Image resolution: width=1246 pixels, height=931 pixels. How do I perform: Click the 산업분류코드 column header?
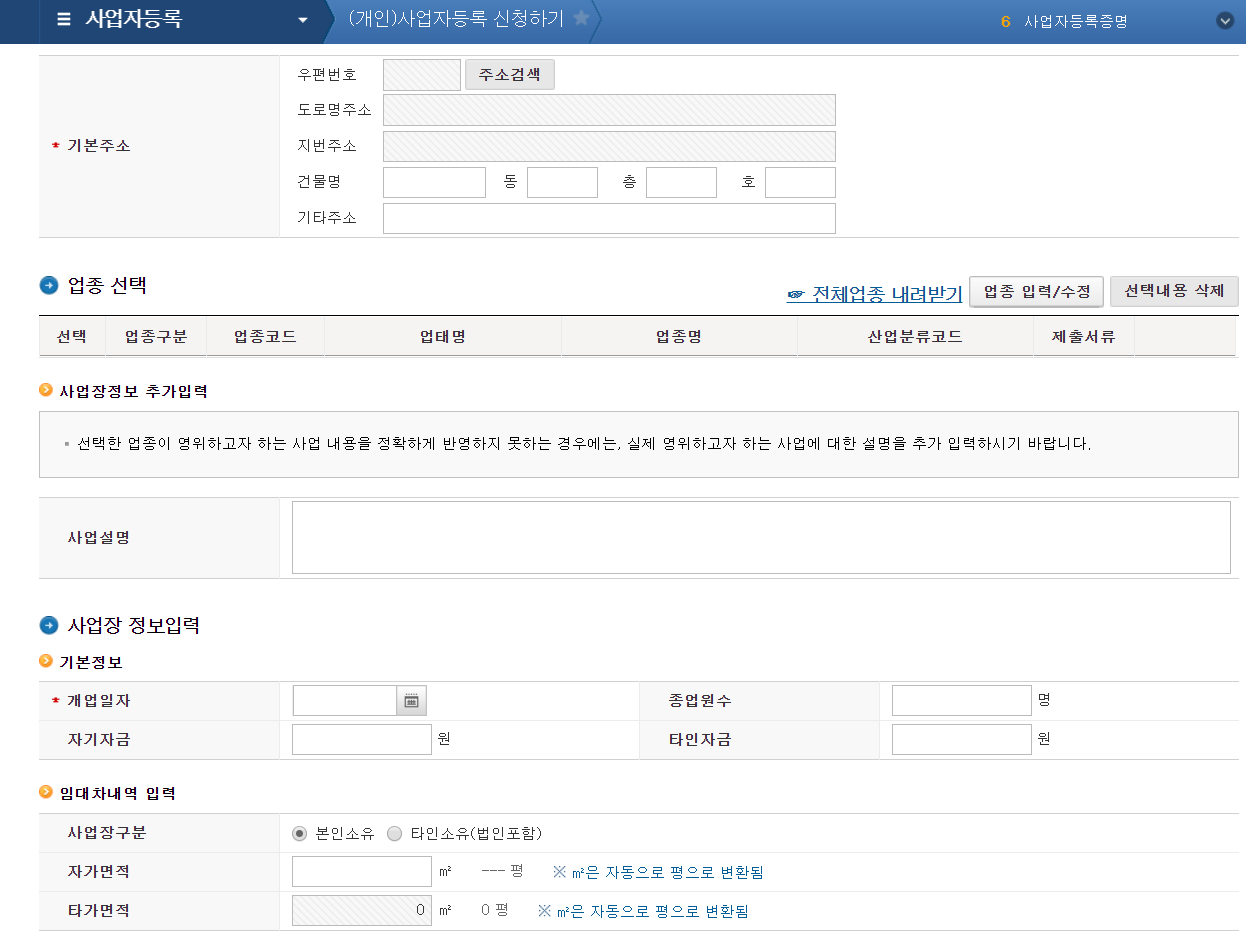(x=915, y=337)
